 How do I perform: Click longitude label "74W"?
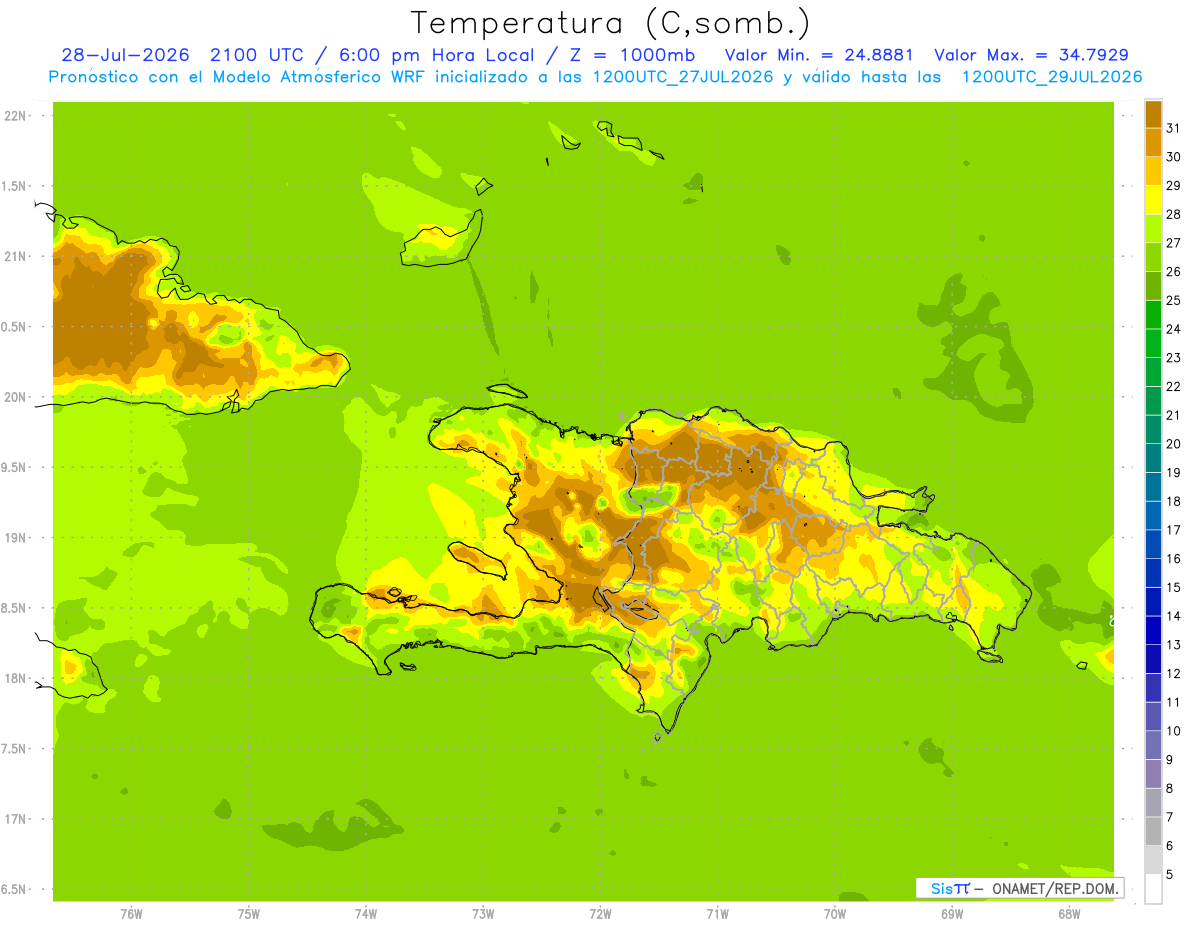[x=366, y=914]
